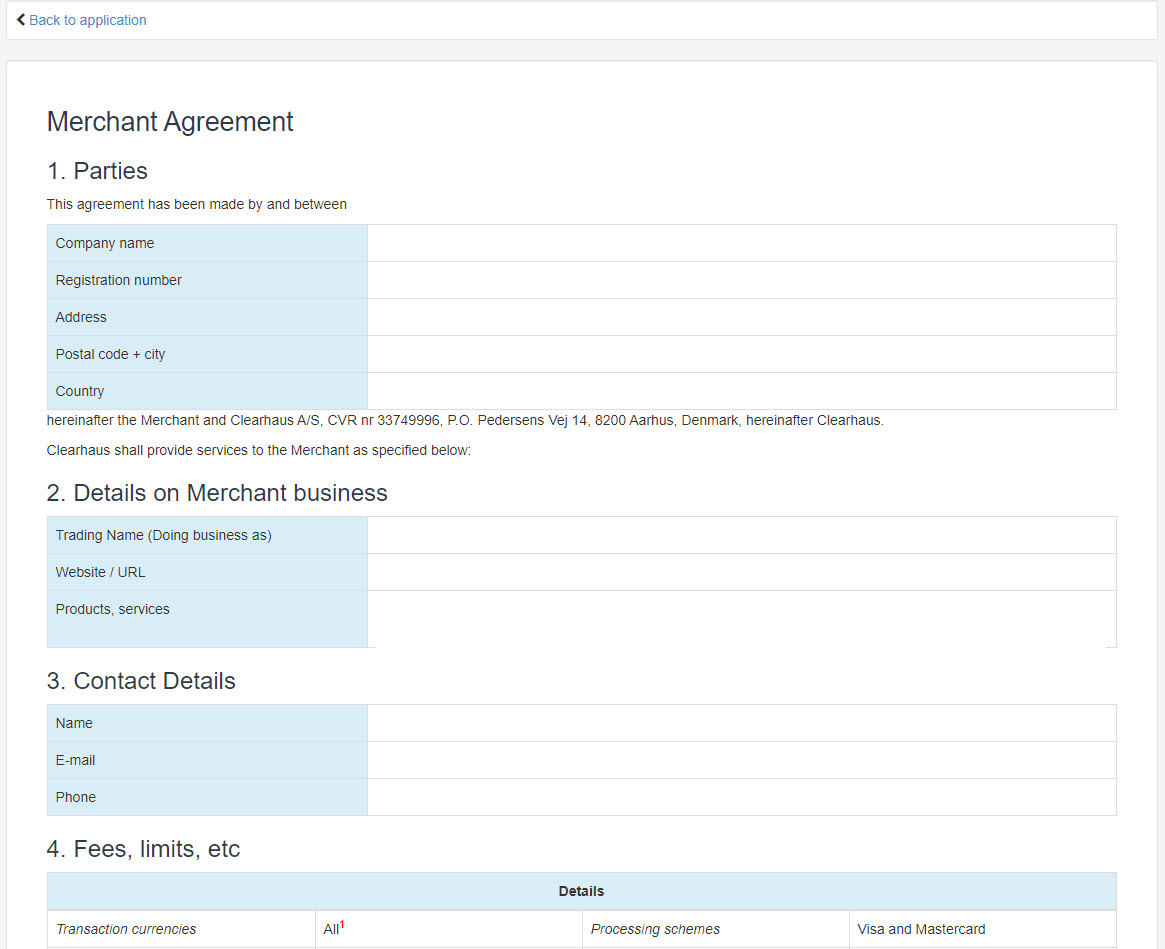Viewport: 1165px width, 949px height.
Task: Click the 'Website / URL' label
Action: 100,572
